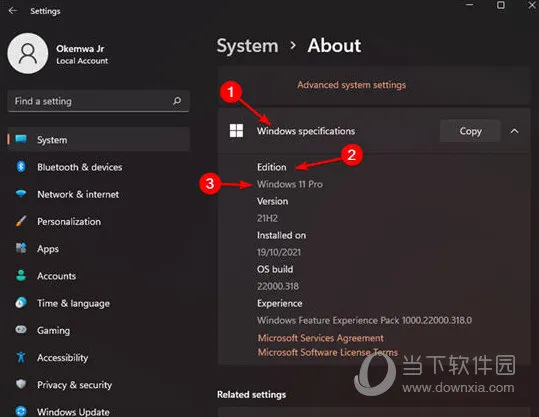The width and height of the screenshot is (539, 417).
Task: Select the Gaming controller icon
Action: pyautogui.click(x=21, y=330)
